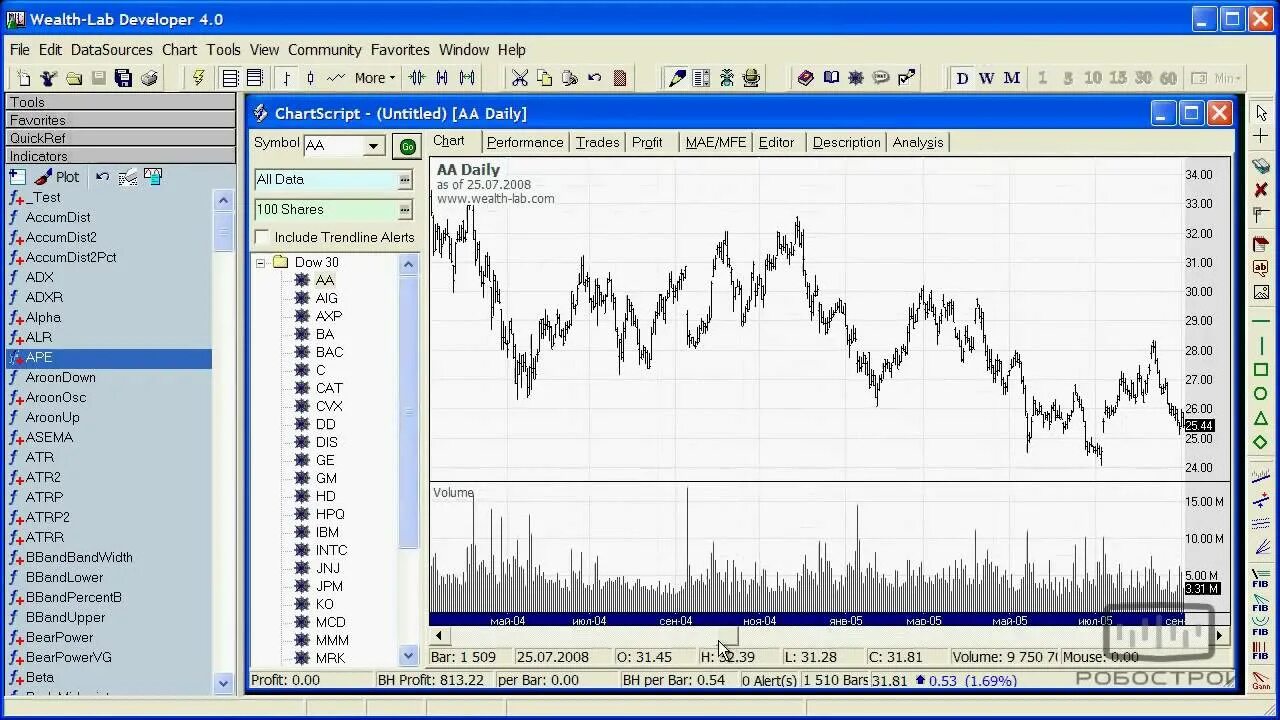Click the Copy icon in the toolbar
The height and width of the screenshot is (720, 1280).
click(x=544, y=78)
